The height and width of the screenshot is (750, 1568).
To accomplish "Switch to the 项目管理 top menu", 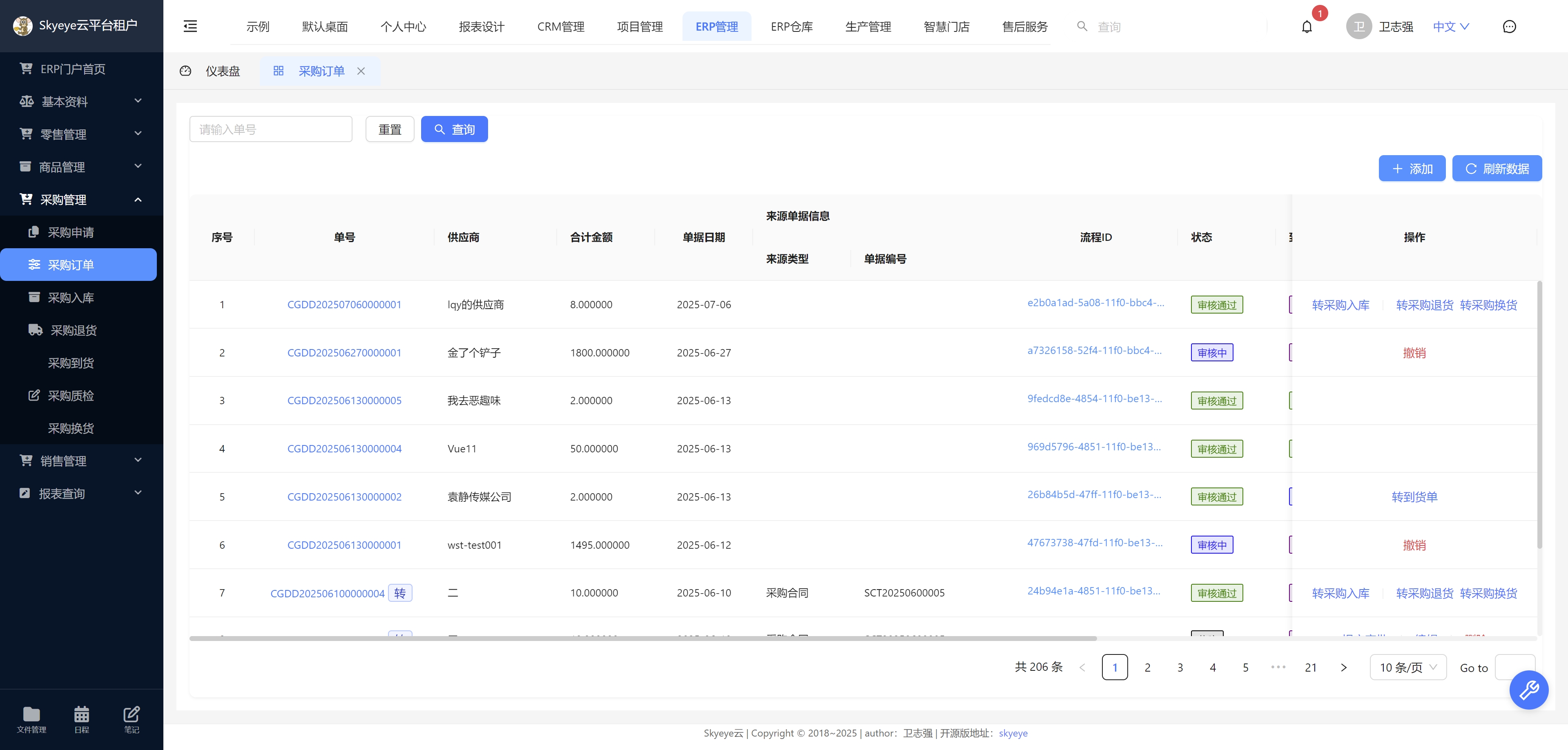I will pos(640,27).
